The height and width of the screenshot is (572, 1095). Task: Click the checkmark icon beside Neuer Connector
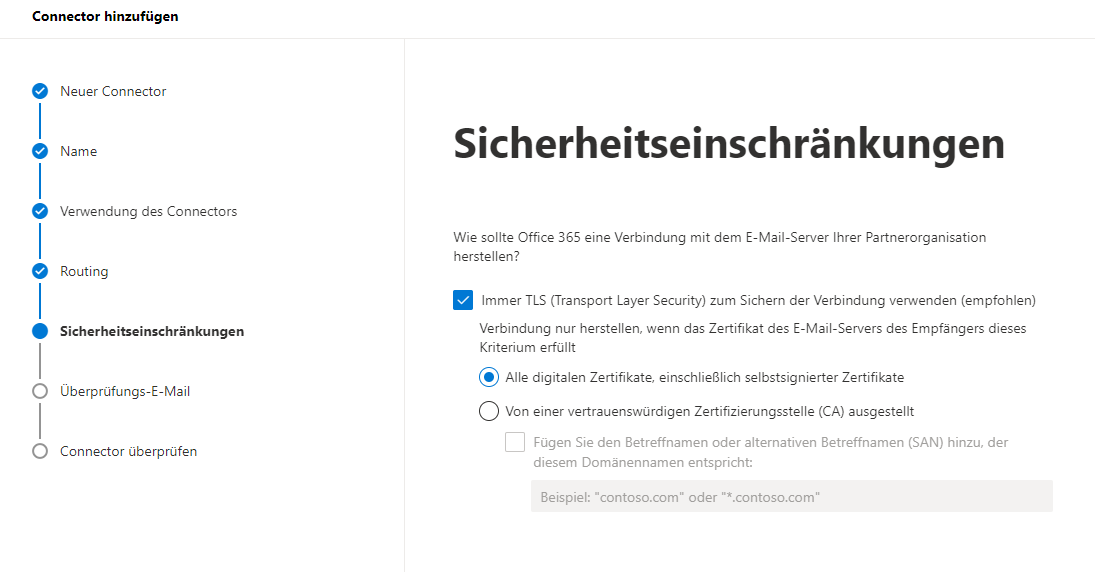coord(40,91)
